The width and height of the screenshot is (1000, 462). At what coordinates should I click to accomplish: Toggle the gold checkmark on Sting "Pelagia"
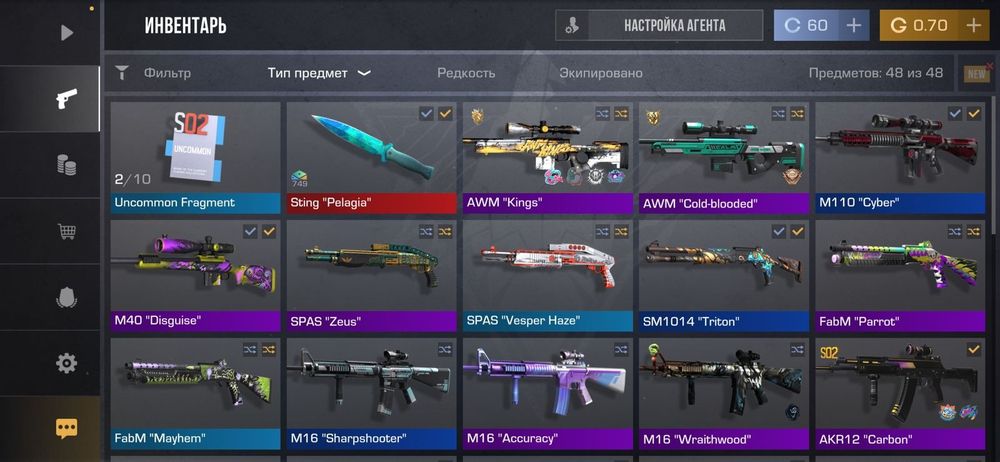click(445, 114)
